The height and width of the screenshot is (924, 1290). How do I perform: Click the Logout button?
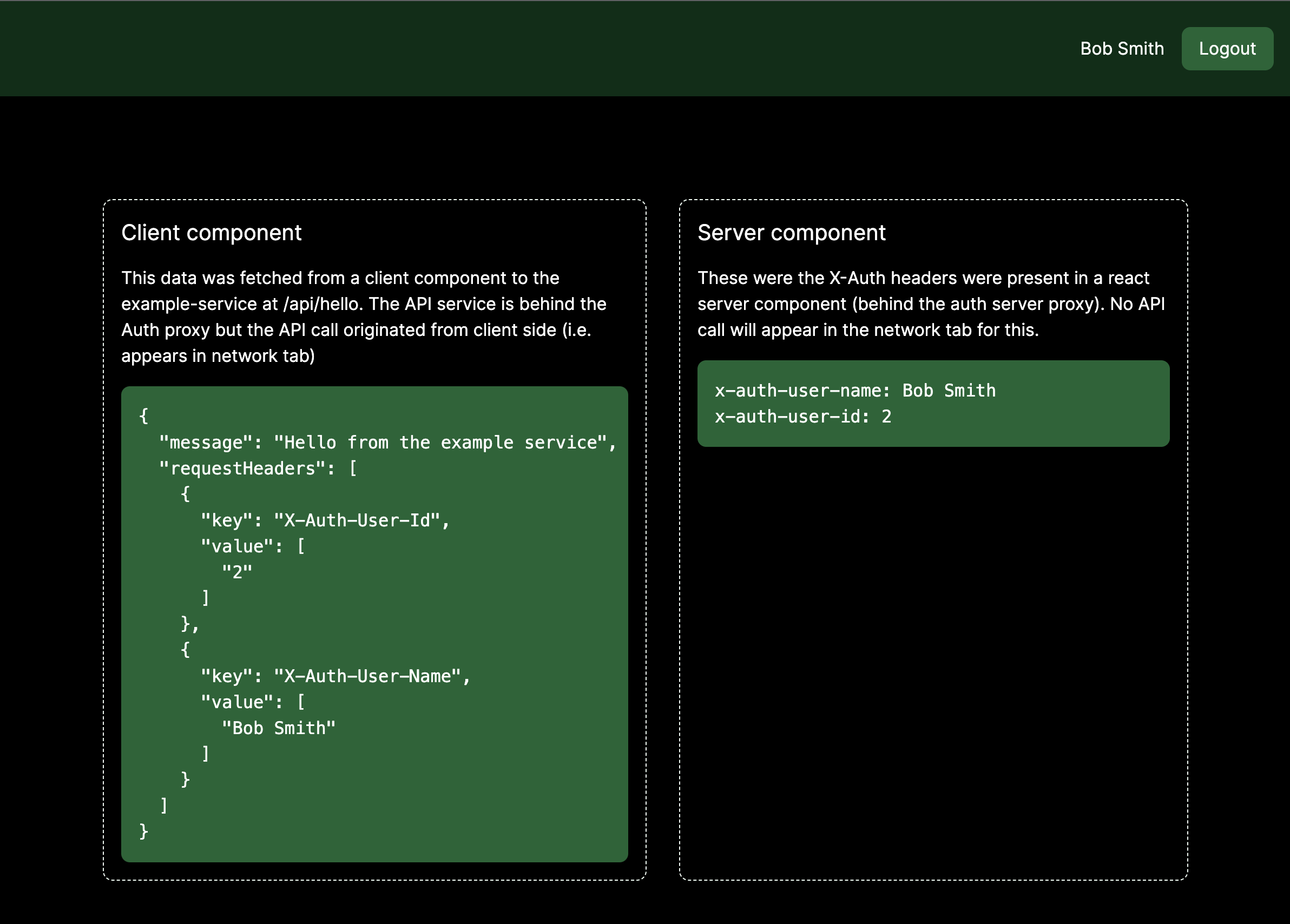coord(1227,49)
